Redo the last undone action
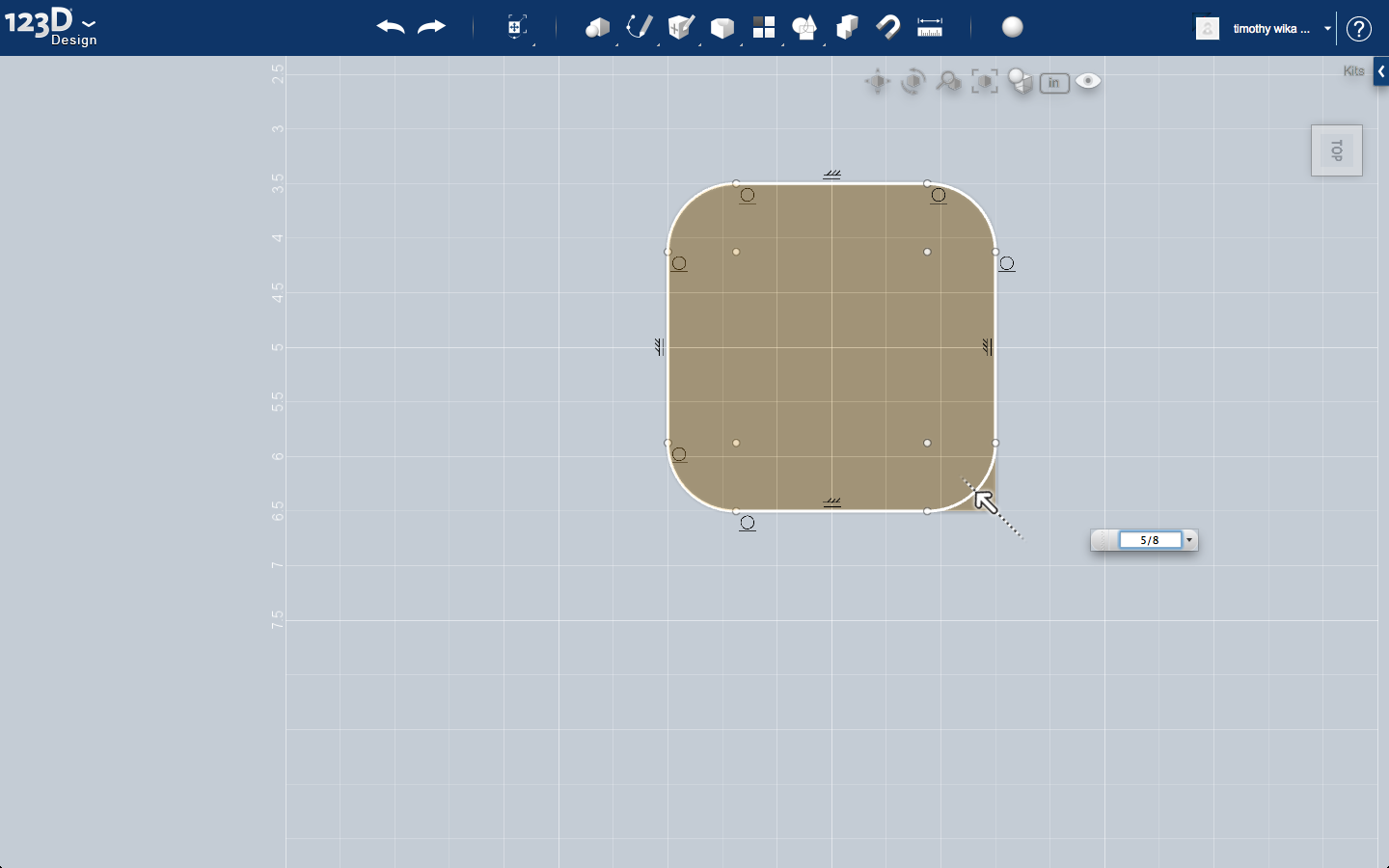The width and height of the screenshot is (1389, 868). pyautogui.click(x=431, y=27)
